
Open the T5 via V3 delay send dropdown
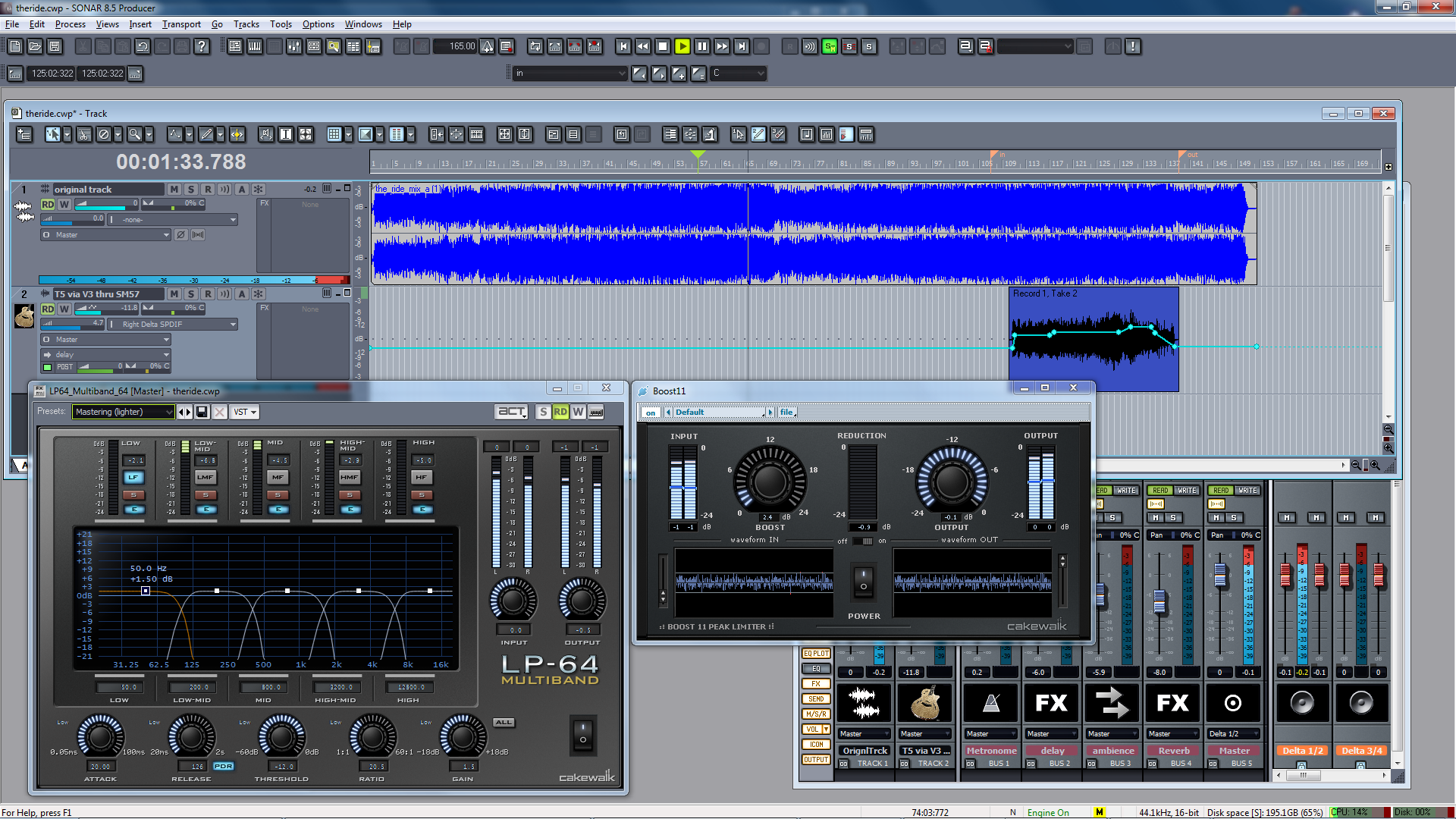106,355
